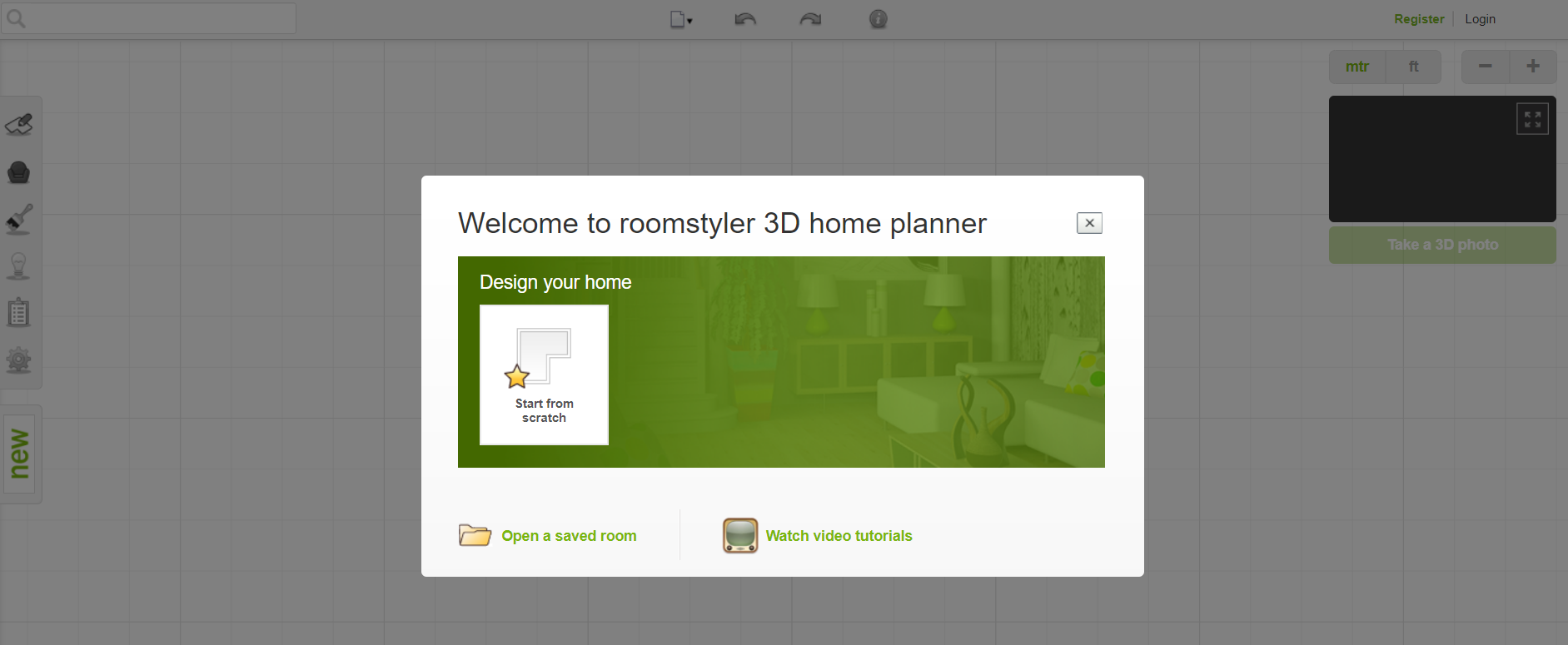The image size is (1568, 645).
Task: Zoom in with the plus button
Action: point(1533,67)
